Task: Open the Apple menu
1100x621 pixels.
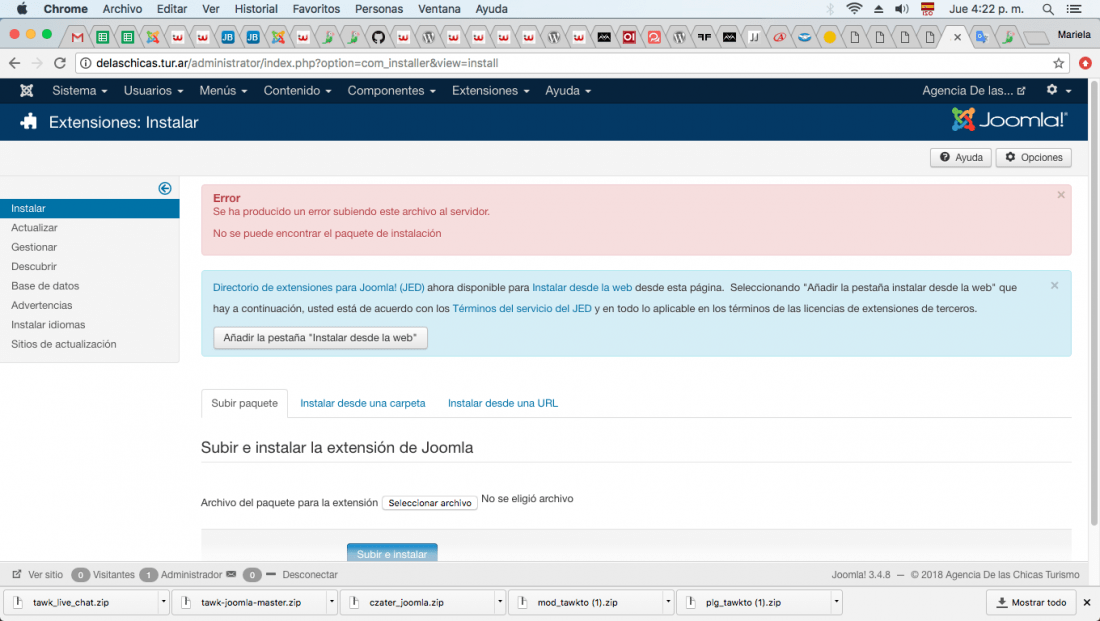Action: click(22, 9)
